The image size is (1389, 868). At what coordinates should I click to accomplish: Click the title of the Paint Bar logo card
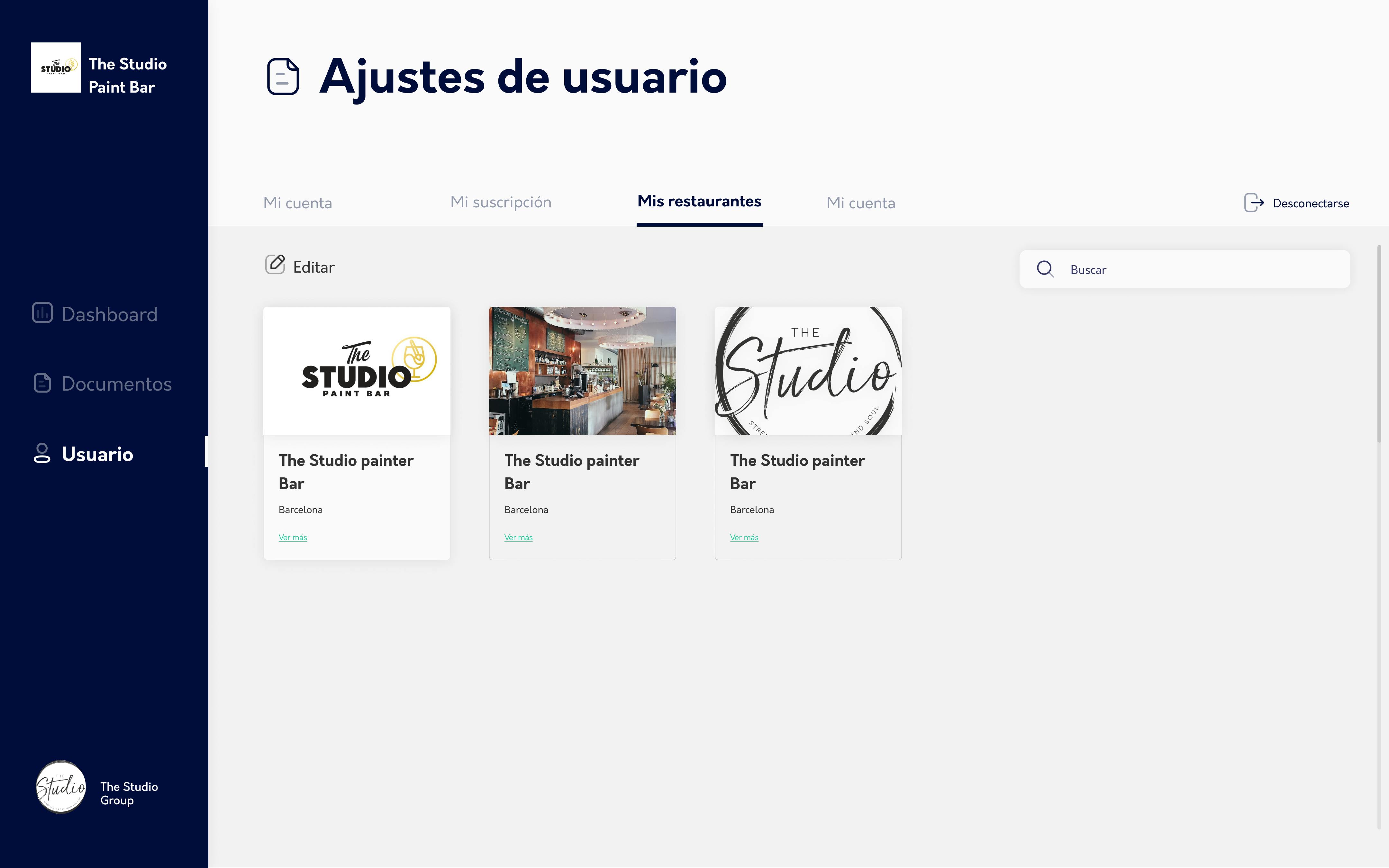pyautogui.click(x=346, y=471)
